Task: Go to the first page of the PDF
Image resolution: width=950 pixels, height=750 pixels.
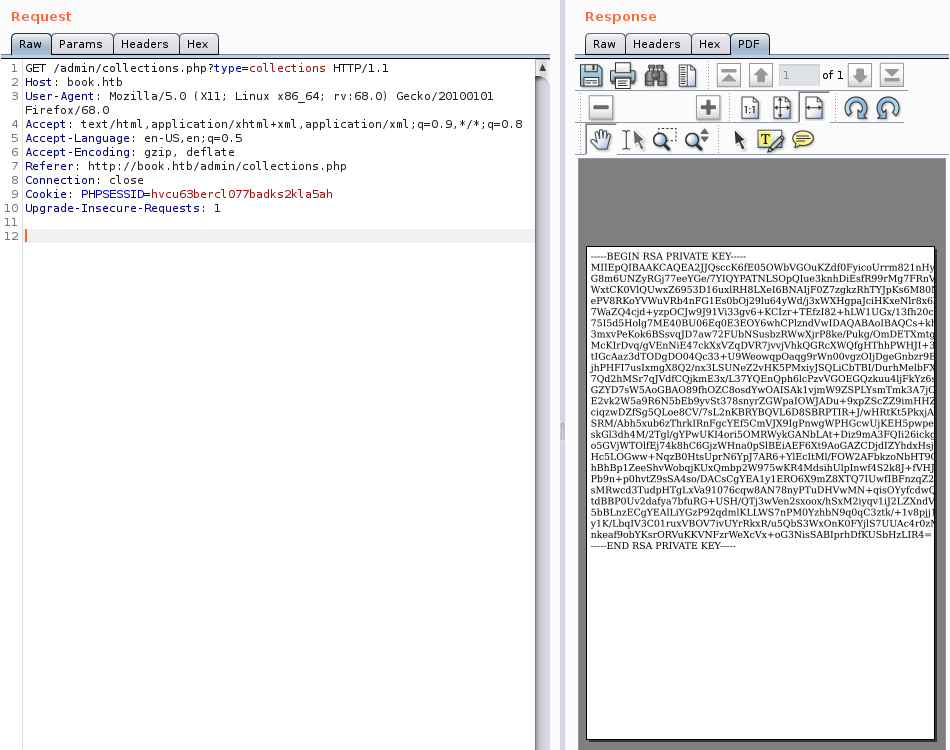Action: pyautogui.click(x=728, y=75)
